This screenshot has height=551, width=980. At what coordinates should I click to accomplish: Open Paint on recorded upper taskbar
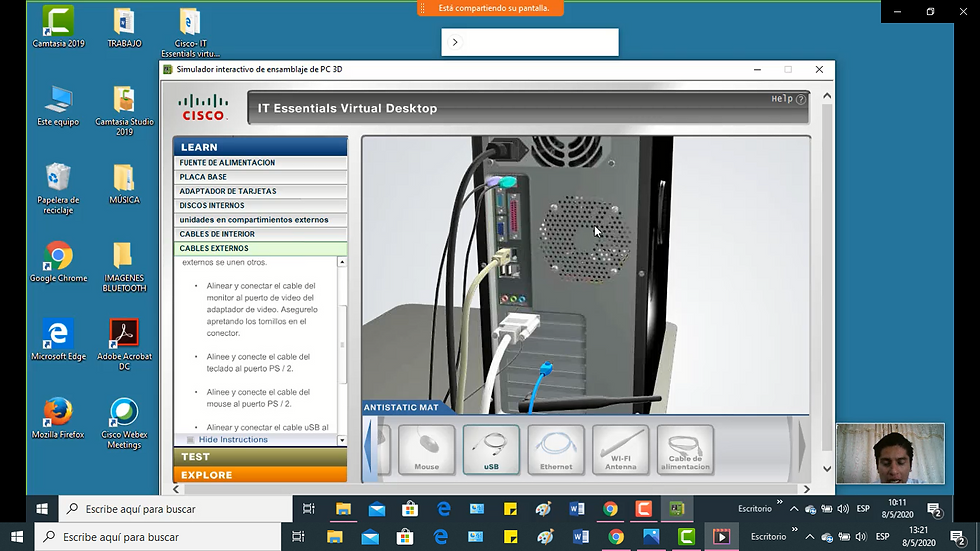[543, 509]
